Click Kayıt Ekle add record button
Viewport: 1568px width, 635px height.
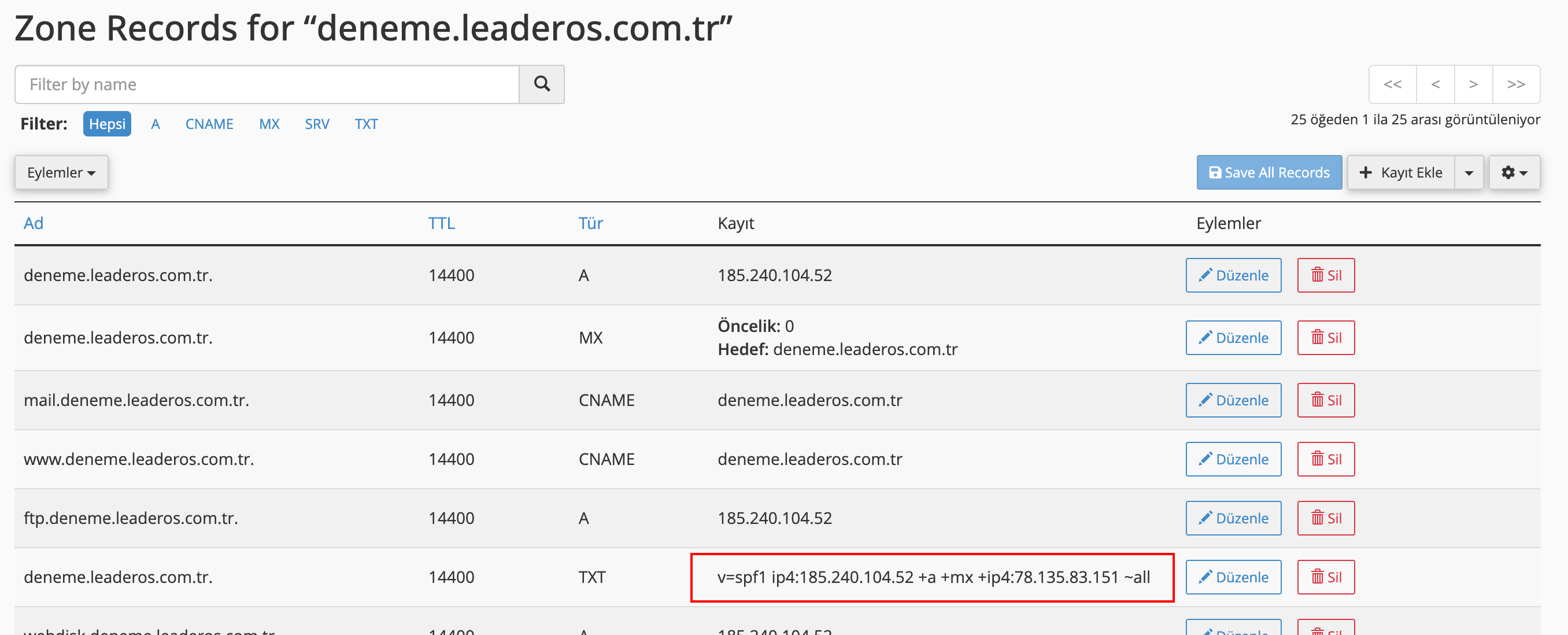tap(1400, 172)
